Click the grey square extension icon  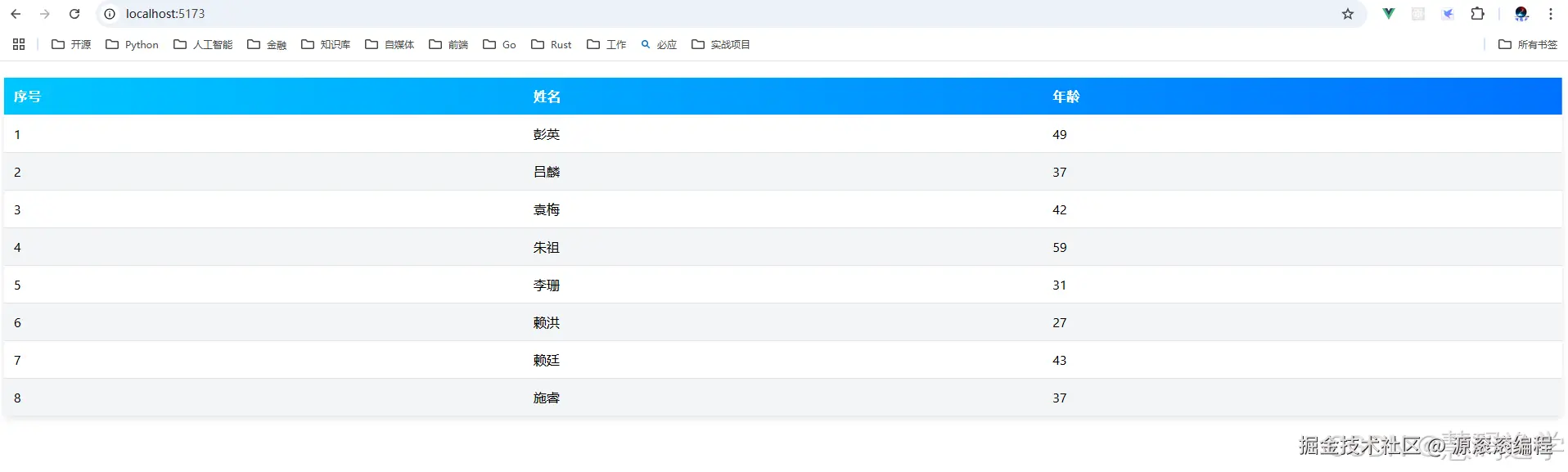pos(1418,14)
